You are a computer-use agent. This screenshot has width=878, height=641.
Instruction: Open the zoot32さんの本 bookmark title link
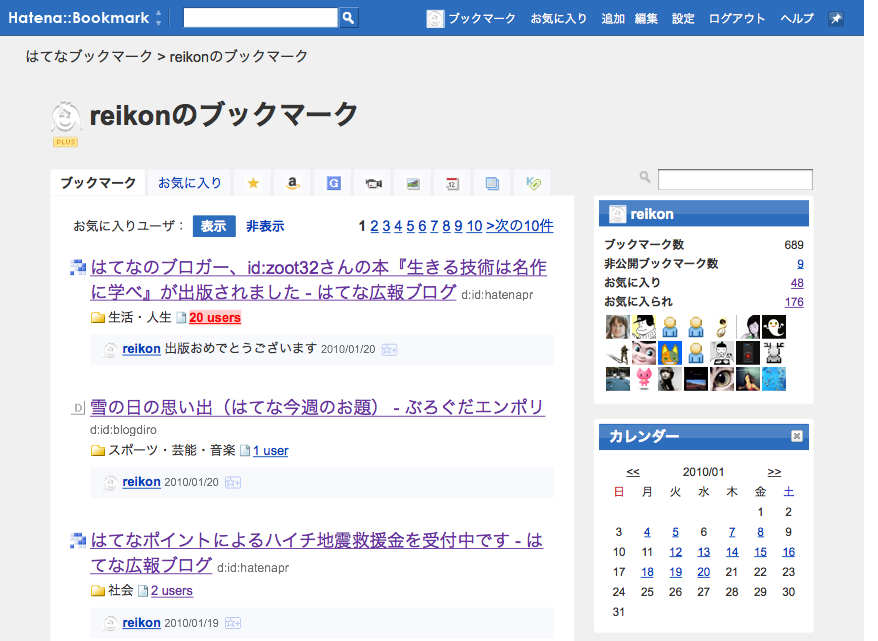pos(318,279)
